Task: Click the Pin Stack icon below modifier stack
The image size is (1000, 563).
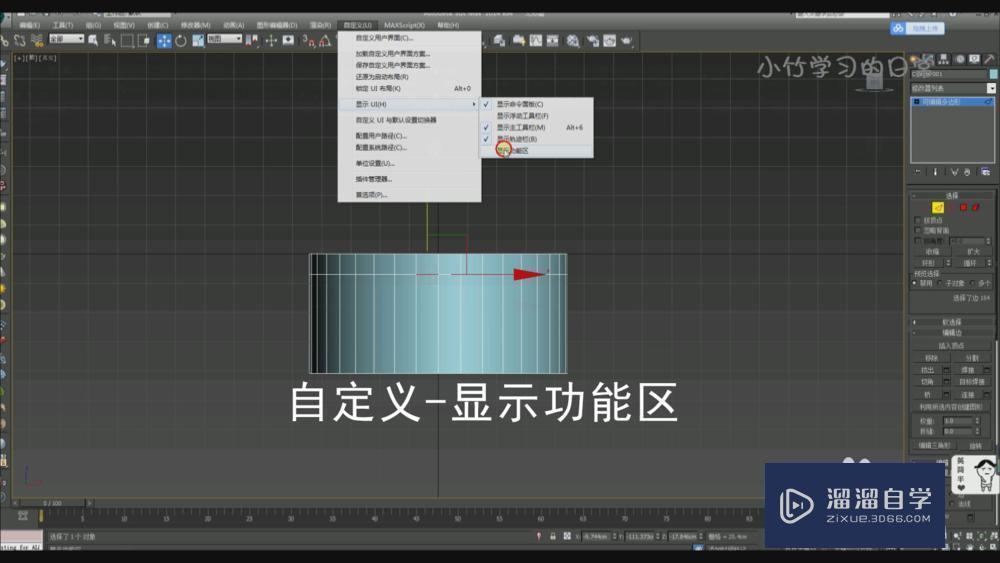Action: (918, 172)
